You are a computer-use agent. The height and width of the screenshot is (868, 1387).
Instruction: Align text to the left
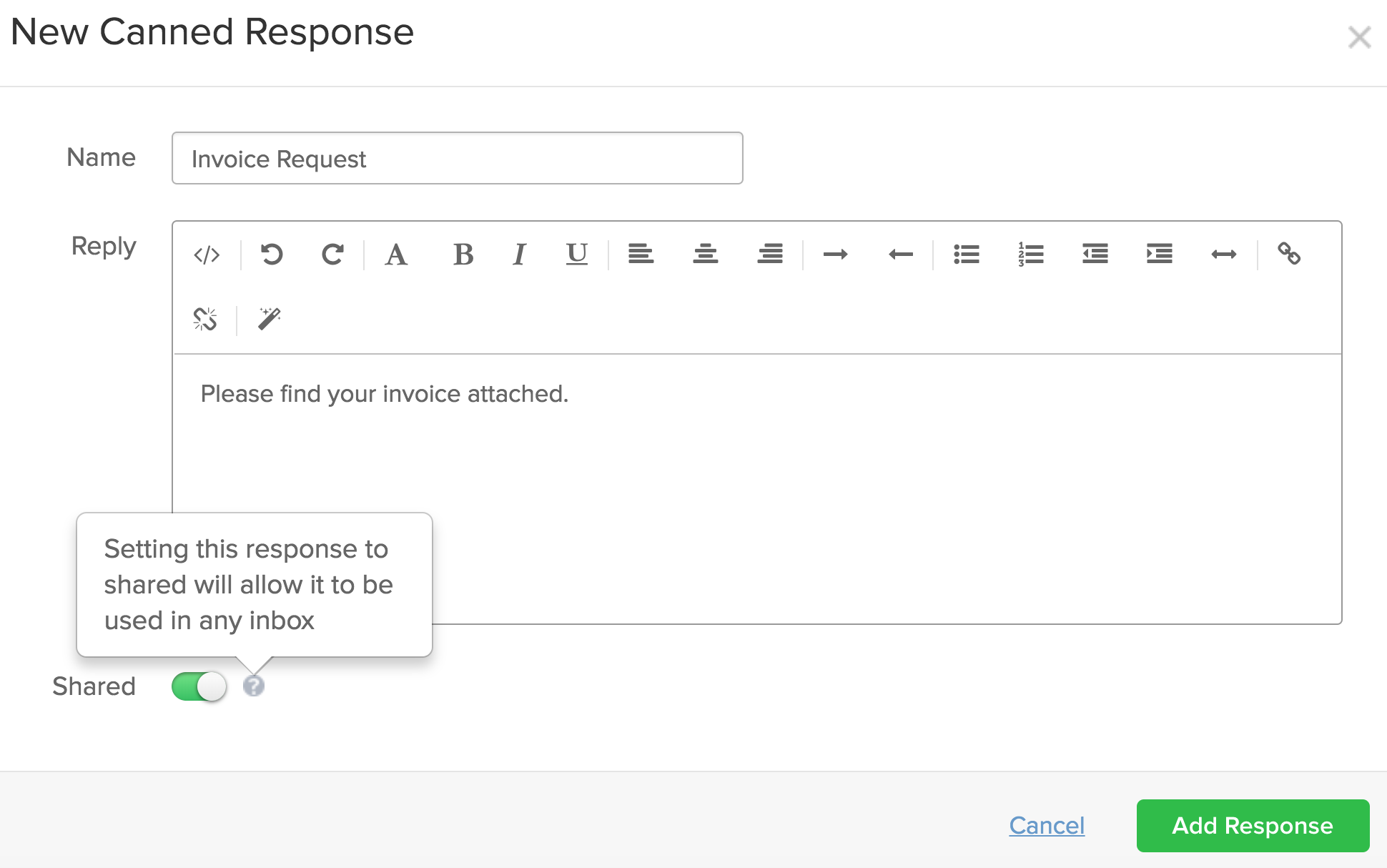pos(641,255)
